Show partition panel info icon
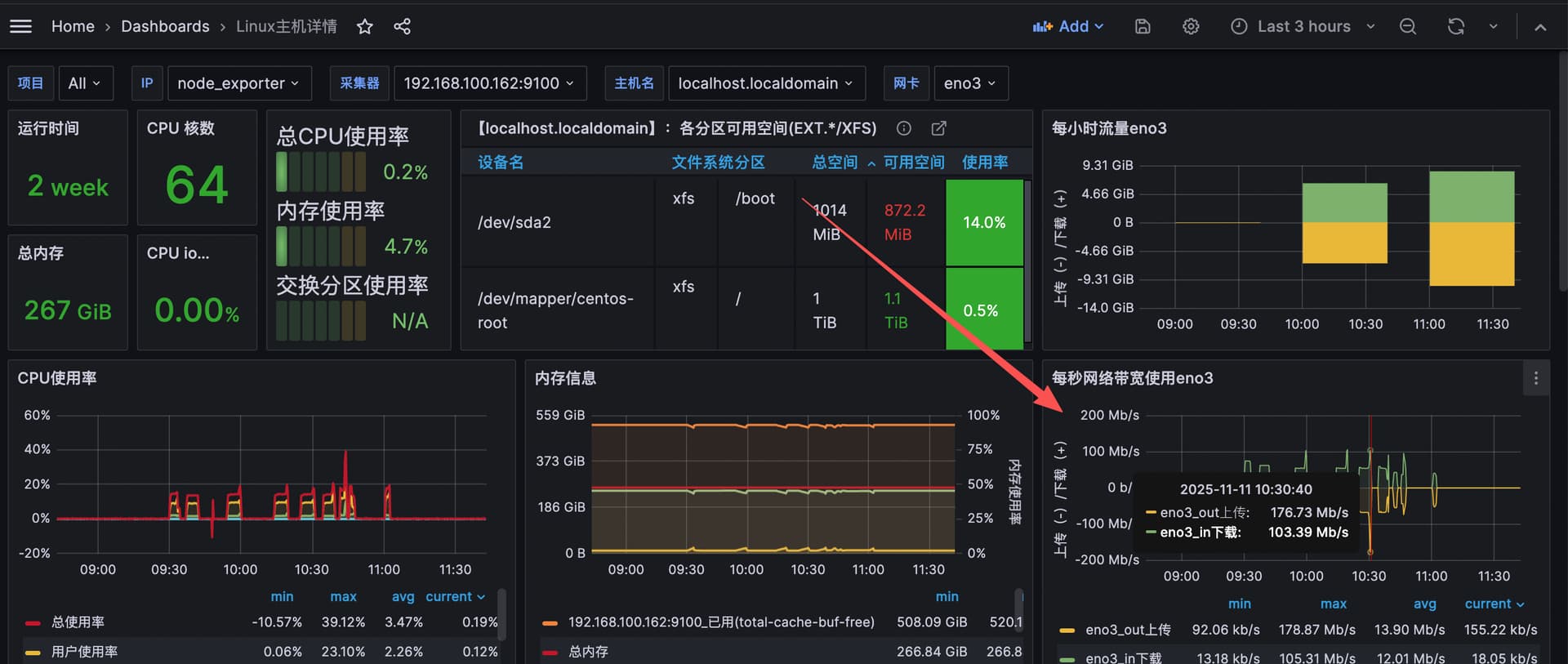The image size is (1568, 664). [x=903, y=128]
